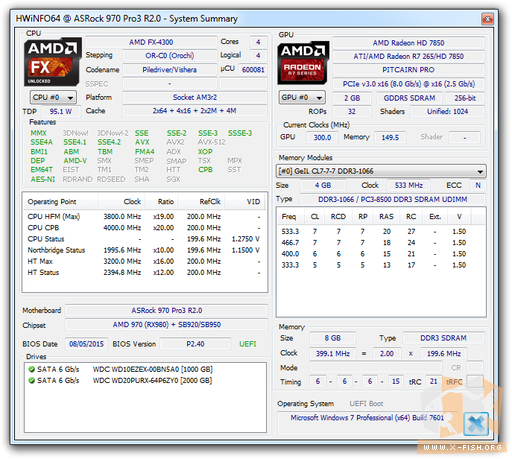Viewport: 512px width, 459px height.
Task: Select the Northbridge Status row
Action: [144, 250]
